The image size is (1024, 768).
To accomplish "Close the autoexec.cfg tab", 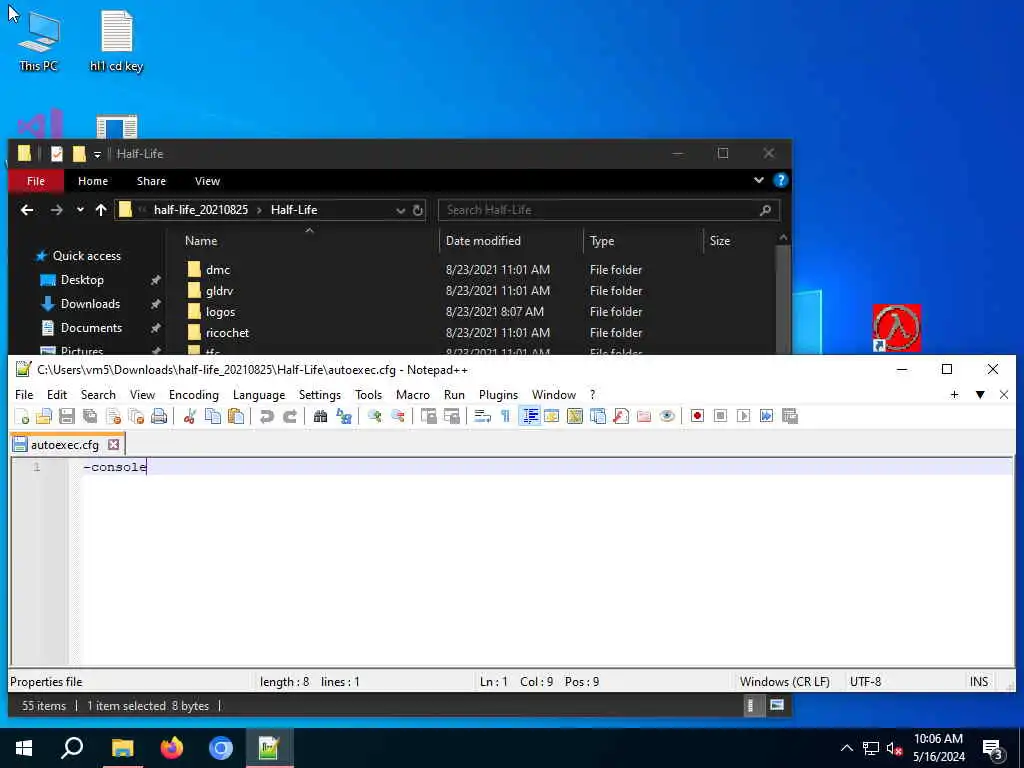I will [114, 445].
